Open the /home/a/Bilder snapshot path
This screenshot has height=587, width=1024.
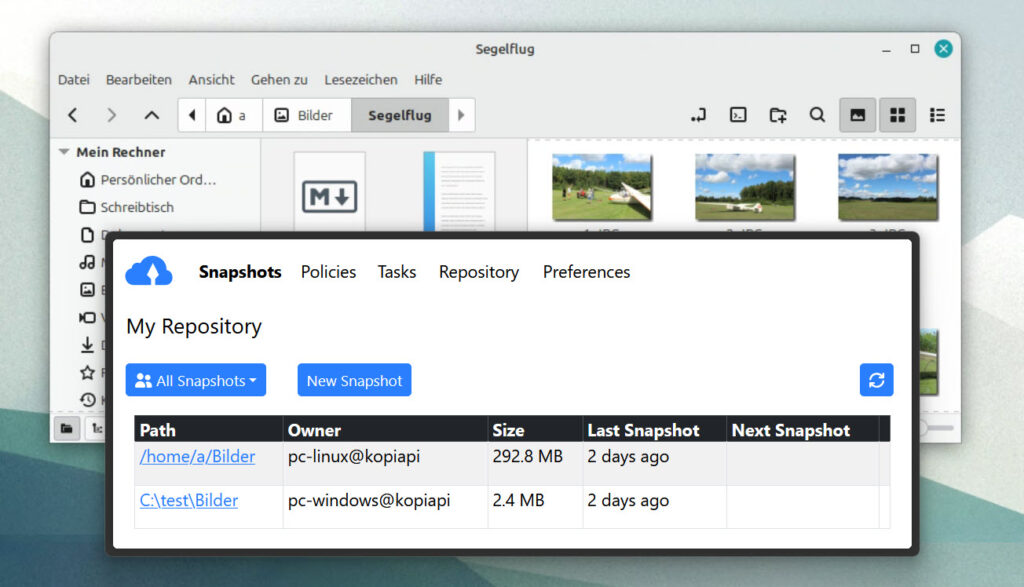click(197, 457)
